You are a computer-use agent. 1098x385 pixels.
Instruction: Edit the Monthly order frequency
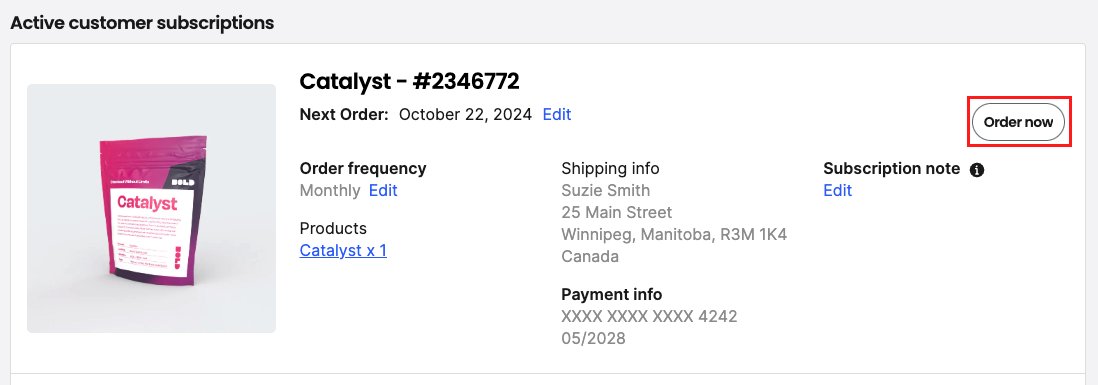point(383,190)
